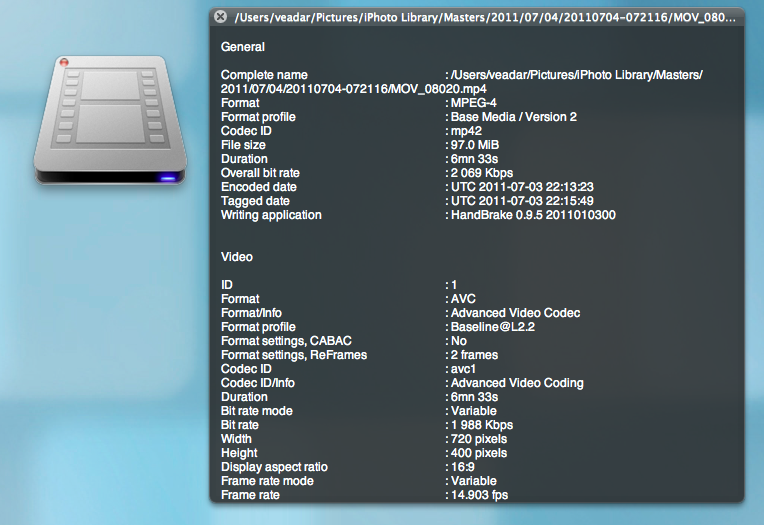Click the Codec ID/Info label

tap(258, 383)
